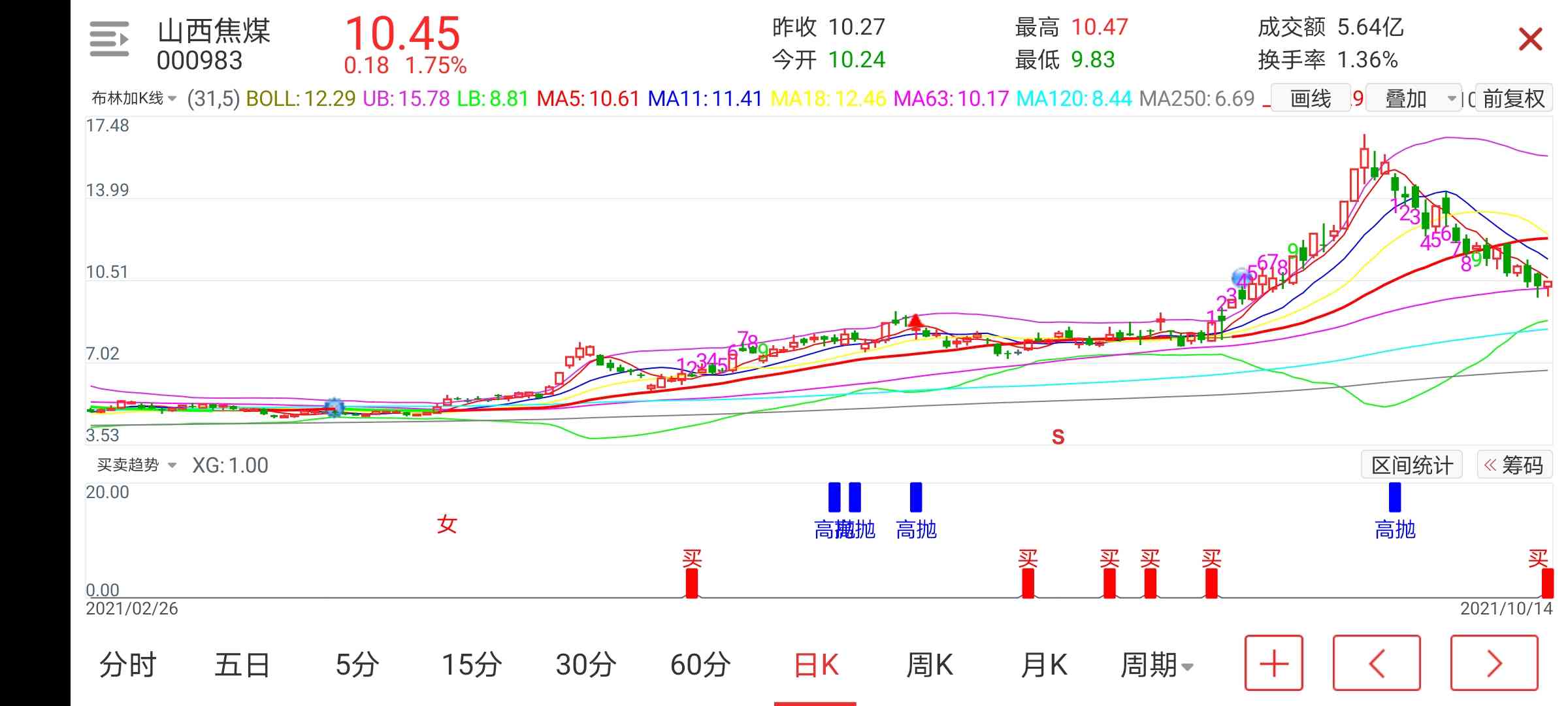
Task: Click the 高抛 signal bar under 区间统计
Action: tap(1395, 497)
